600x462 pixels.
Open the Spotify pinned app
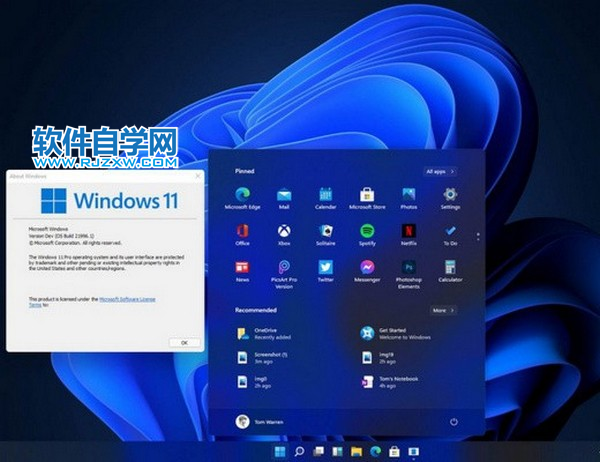367,235
